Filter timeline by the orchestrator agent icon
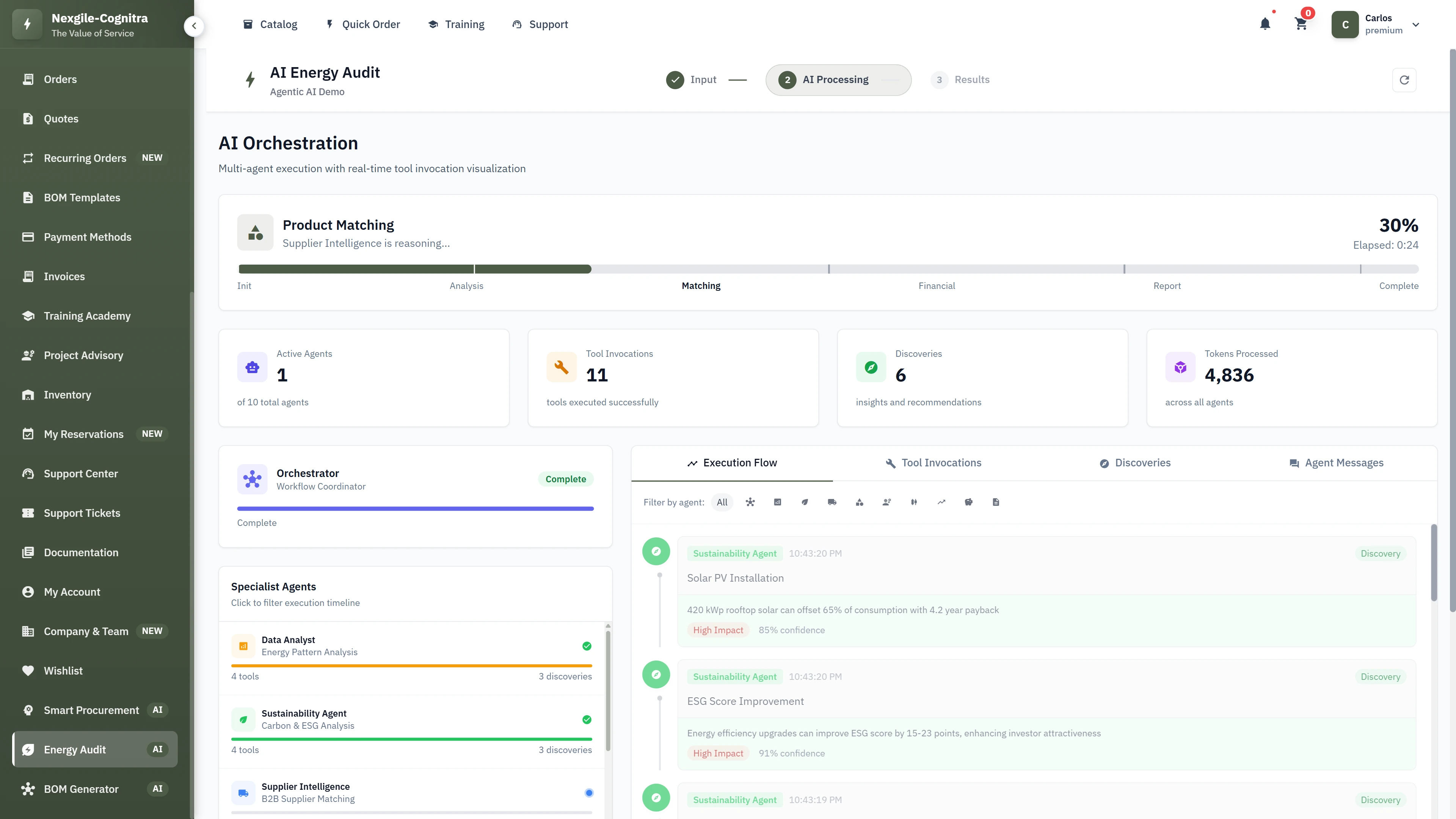The width and height of the screenshot is (1456, 819). click(x=750, y=502)
